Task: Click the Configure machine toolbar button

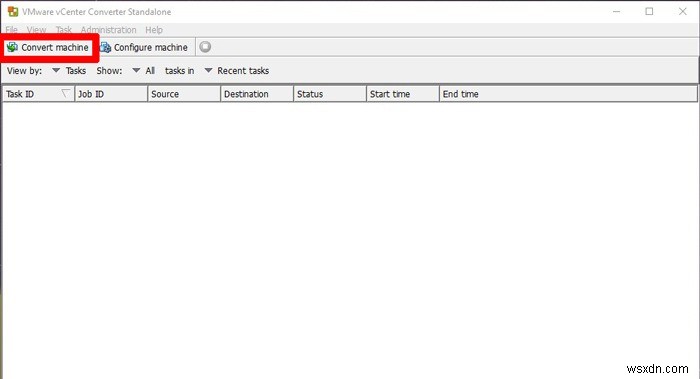Action: click(x=144, y=47)
